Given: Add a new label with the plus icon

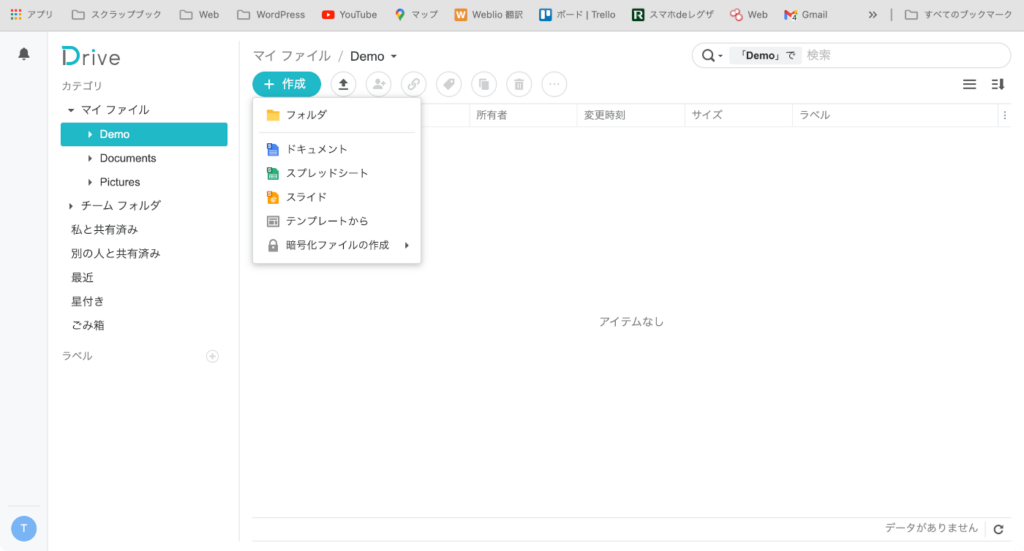Looking at the screenshot, I should (212, 356).
